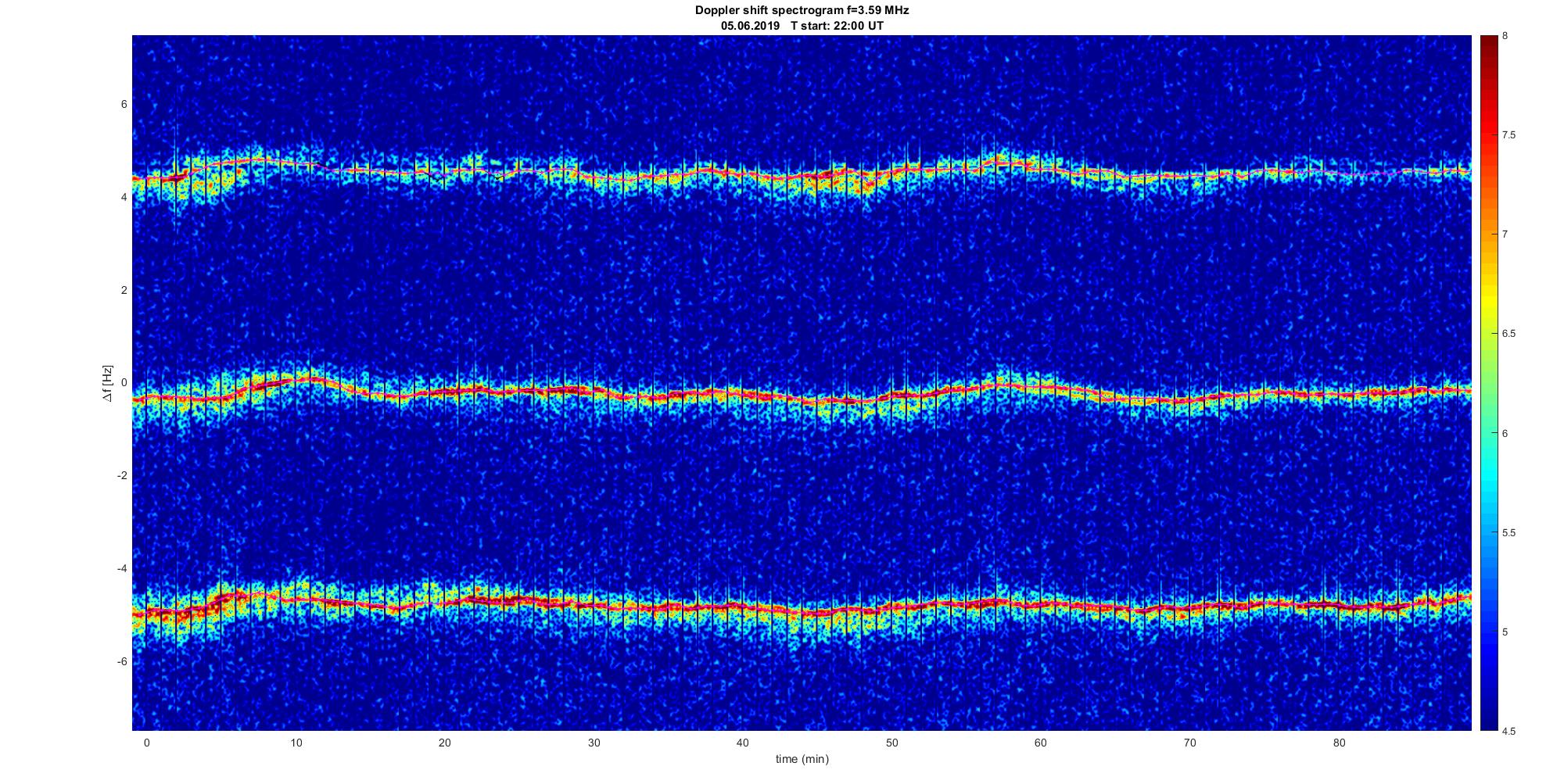Click the plot title 'Doppler shift spectrogram f=3.59 MHz'
The image size is (1564, 784).
[x=802, y=10]
